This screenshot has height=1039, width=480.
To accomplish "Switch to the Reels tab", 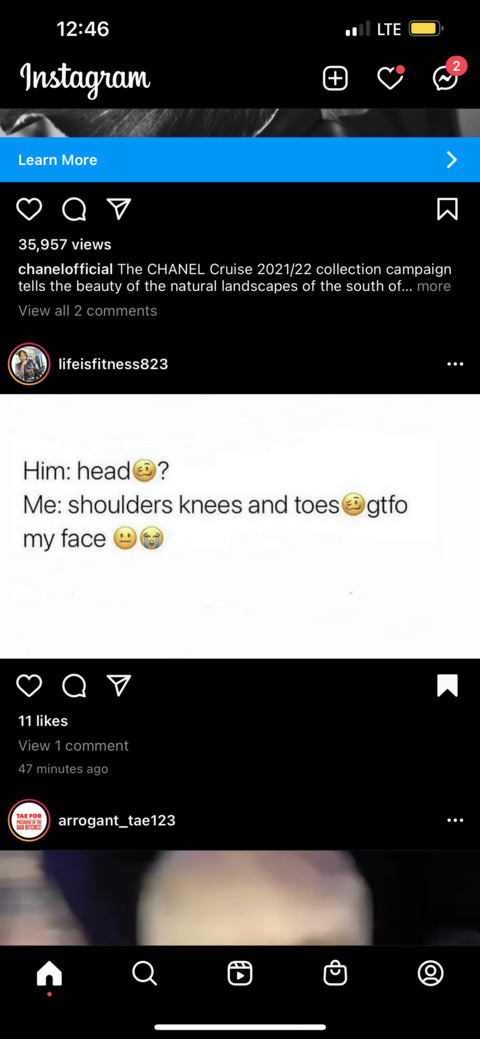I will point(239,973).
